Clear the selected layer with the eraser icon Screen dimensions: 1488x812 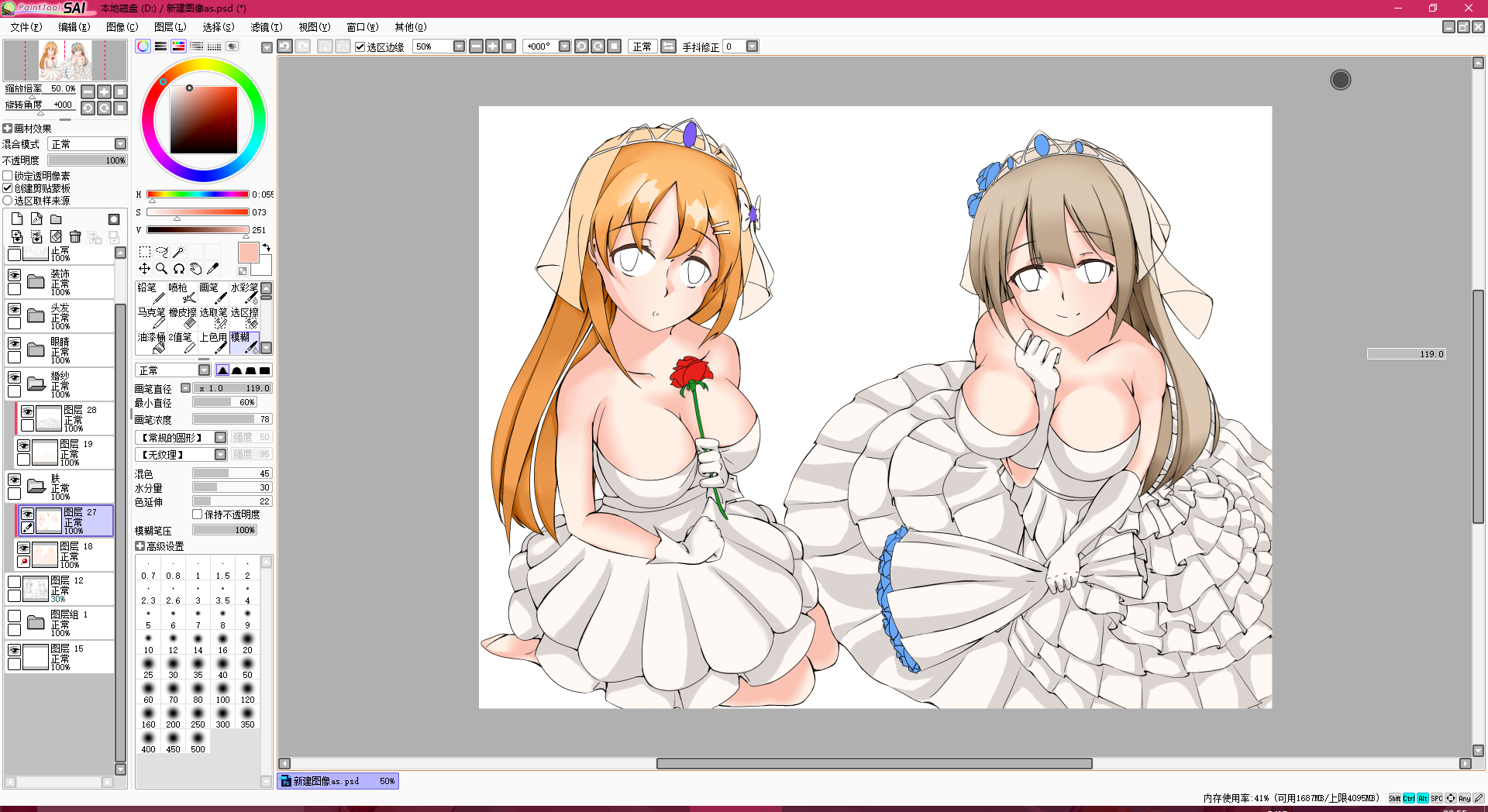pos(56,236)
